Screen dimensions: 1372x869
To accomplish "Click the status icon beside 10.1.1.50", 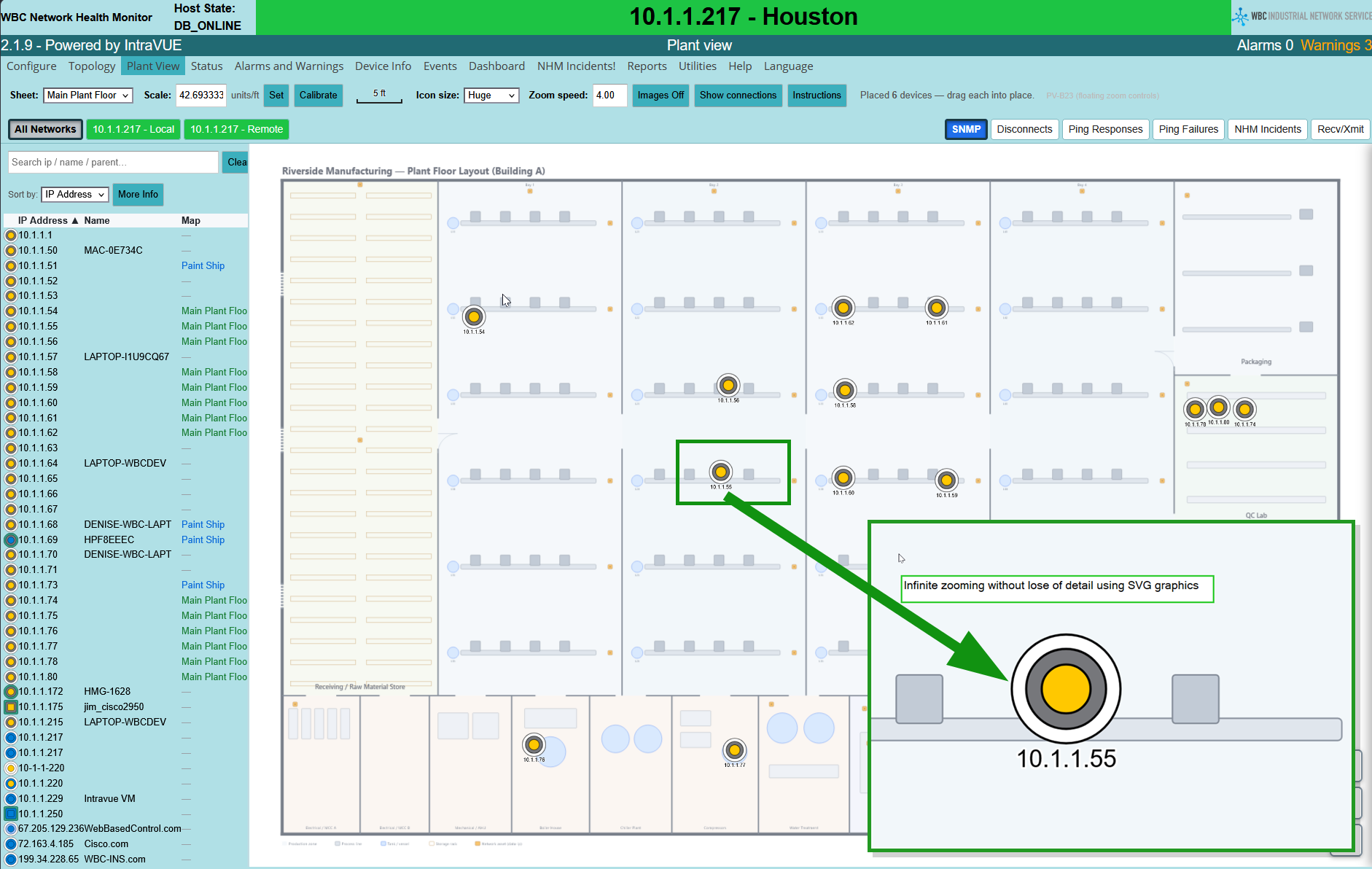I will (x=11, y=251).
